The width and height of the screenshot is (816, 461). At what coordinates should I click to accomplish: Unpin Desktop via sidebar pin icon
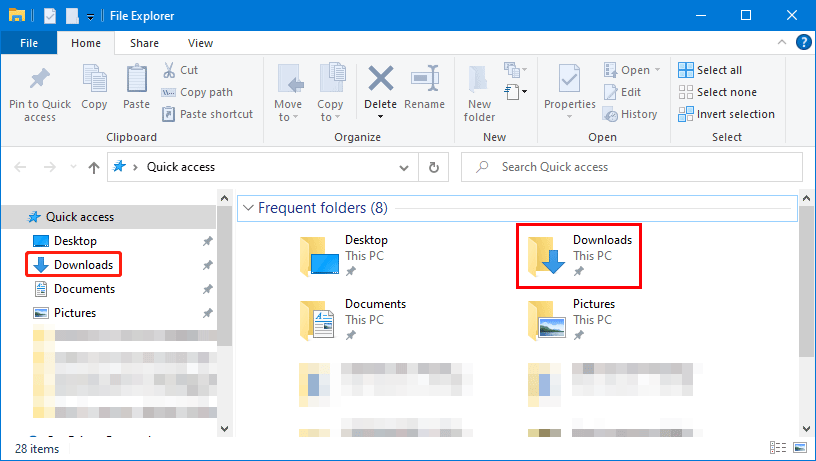click(208, 241)
